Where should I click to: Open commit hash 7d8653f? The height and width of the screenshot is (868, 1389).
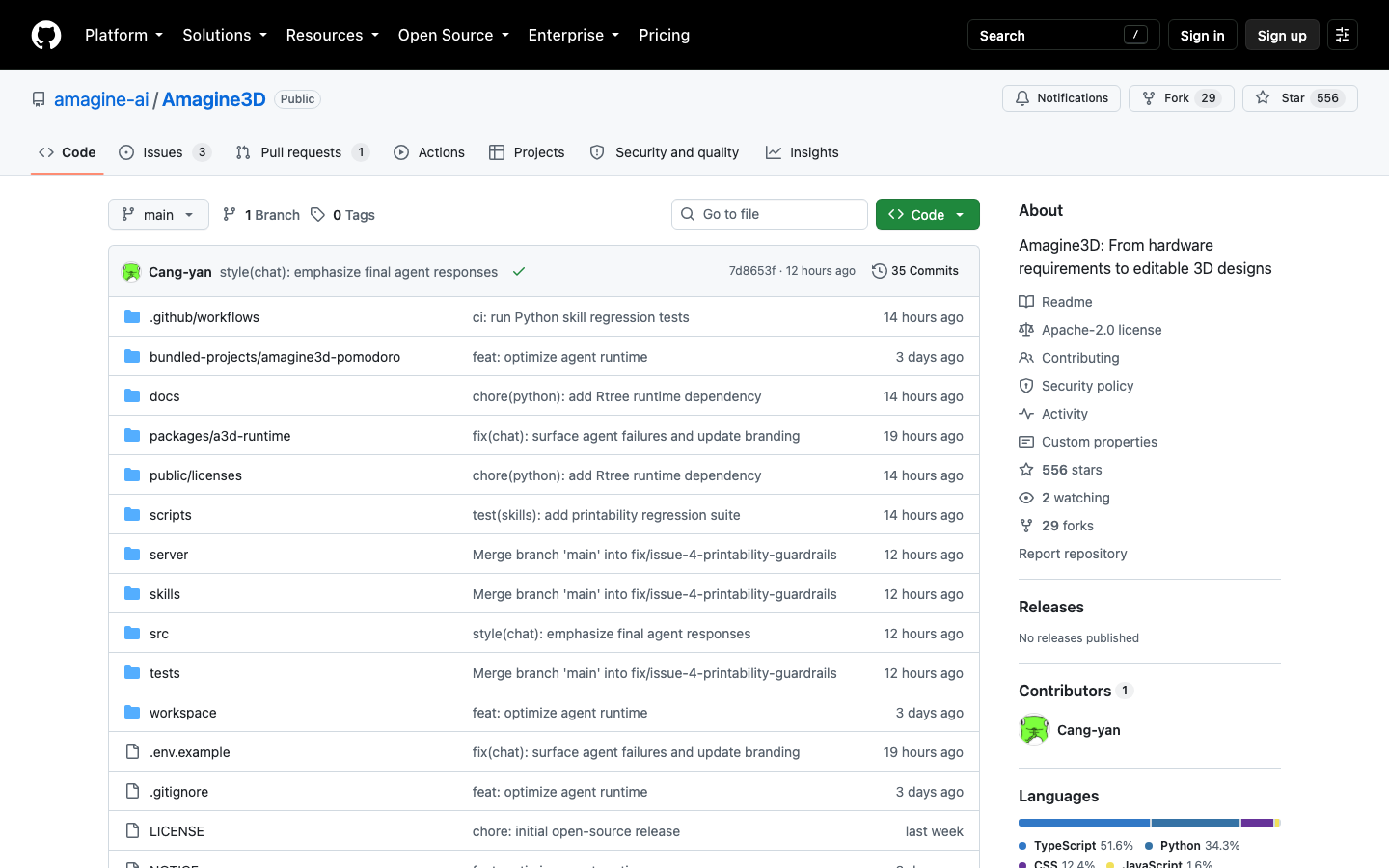pos(751,271)
